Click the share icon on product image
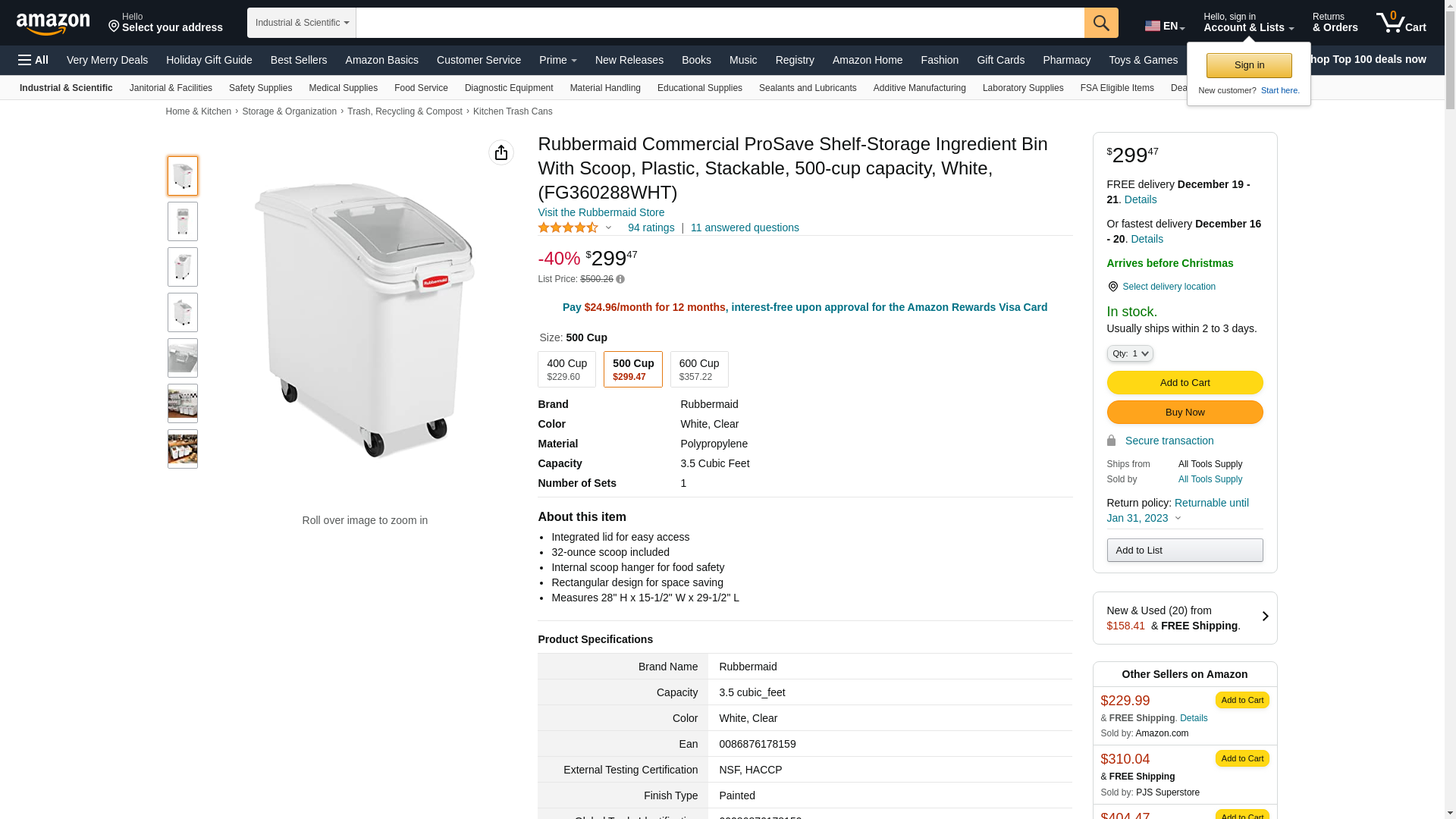This screenshot has height=819, width=1456. pos(501,152)
